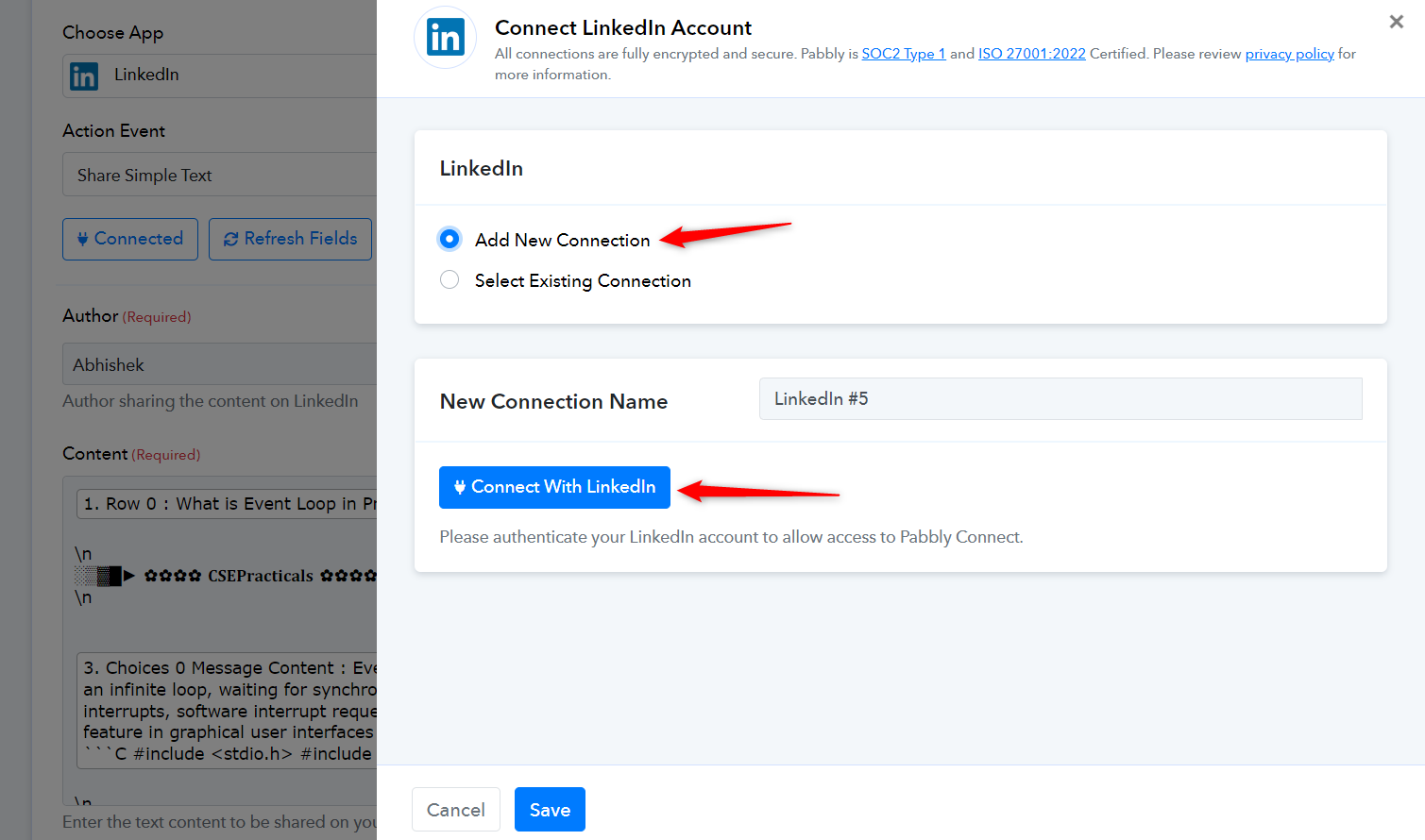1425x840 pixels.
Task: Click the Row 0 content token
Action: (228, 504)
